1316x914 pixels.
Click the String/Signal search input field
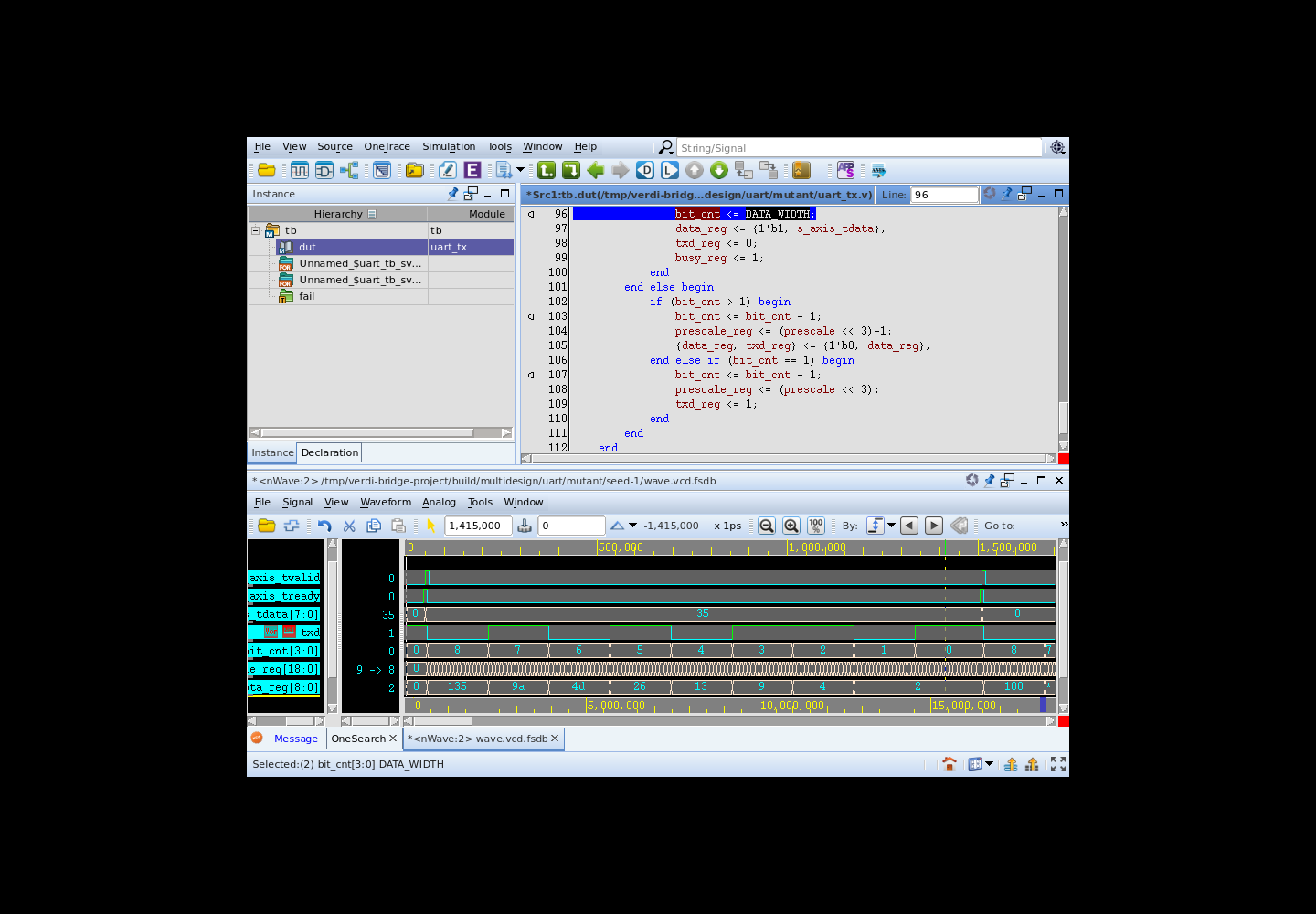coord(859,147)
